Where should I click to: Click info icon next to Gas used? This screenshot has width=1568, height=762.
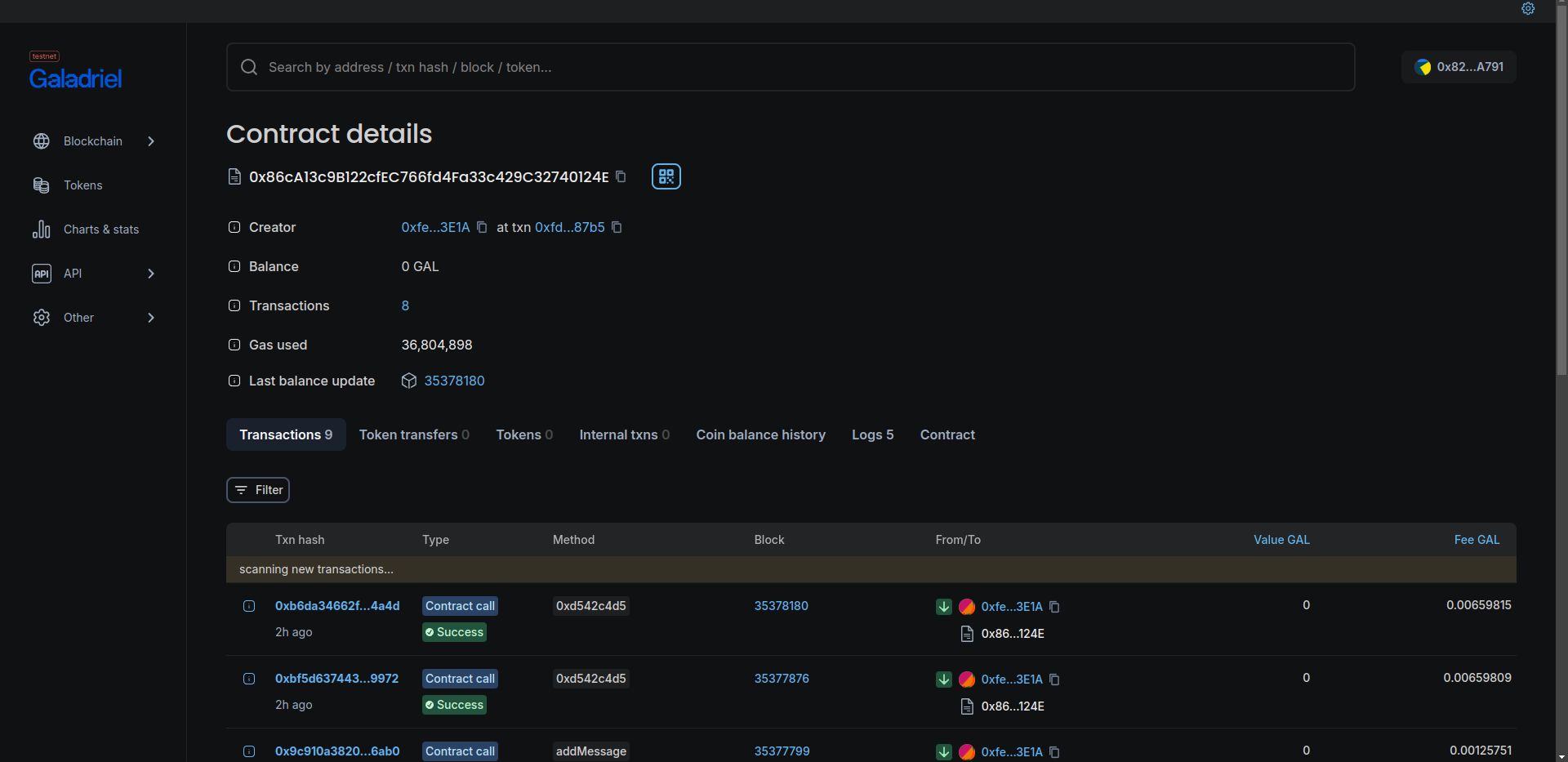click(234, 345)
